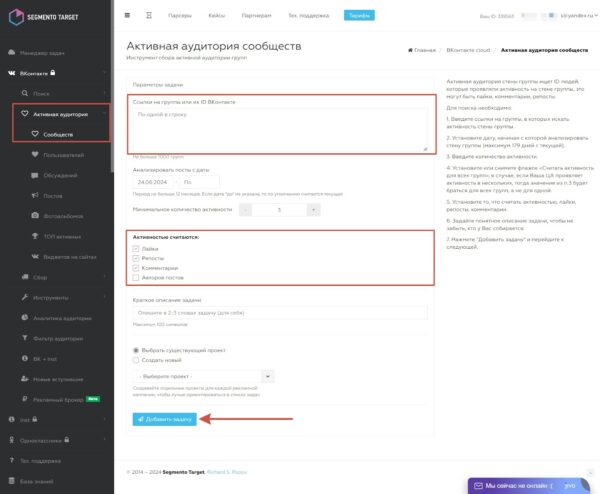Select Создать новый radio button
This screenshot has height=494, width=600.
[136, 360]
